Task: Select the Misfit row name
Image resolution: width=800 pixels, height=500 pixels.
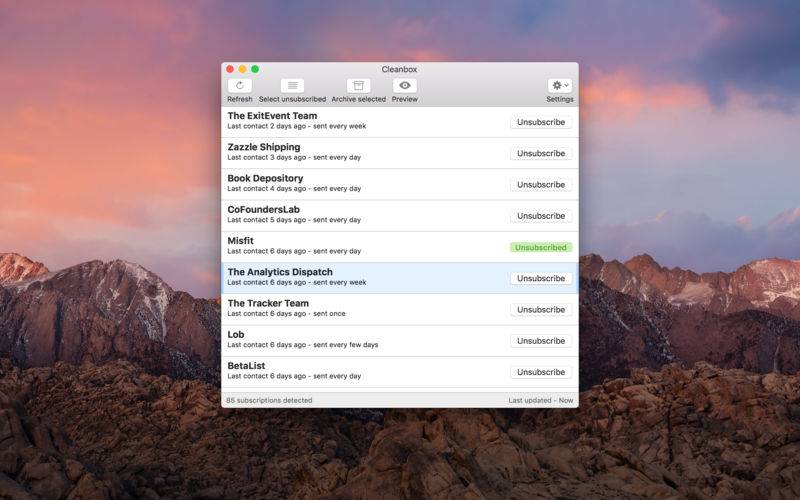Action: [240, 241]
